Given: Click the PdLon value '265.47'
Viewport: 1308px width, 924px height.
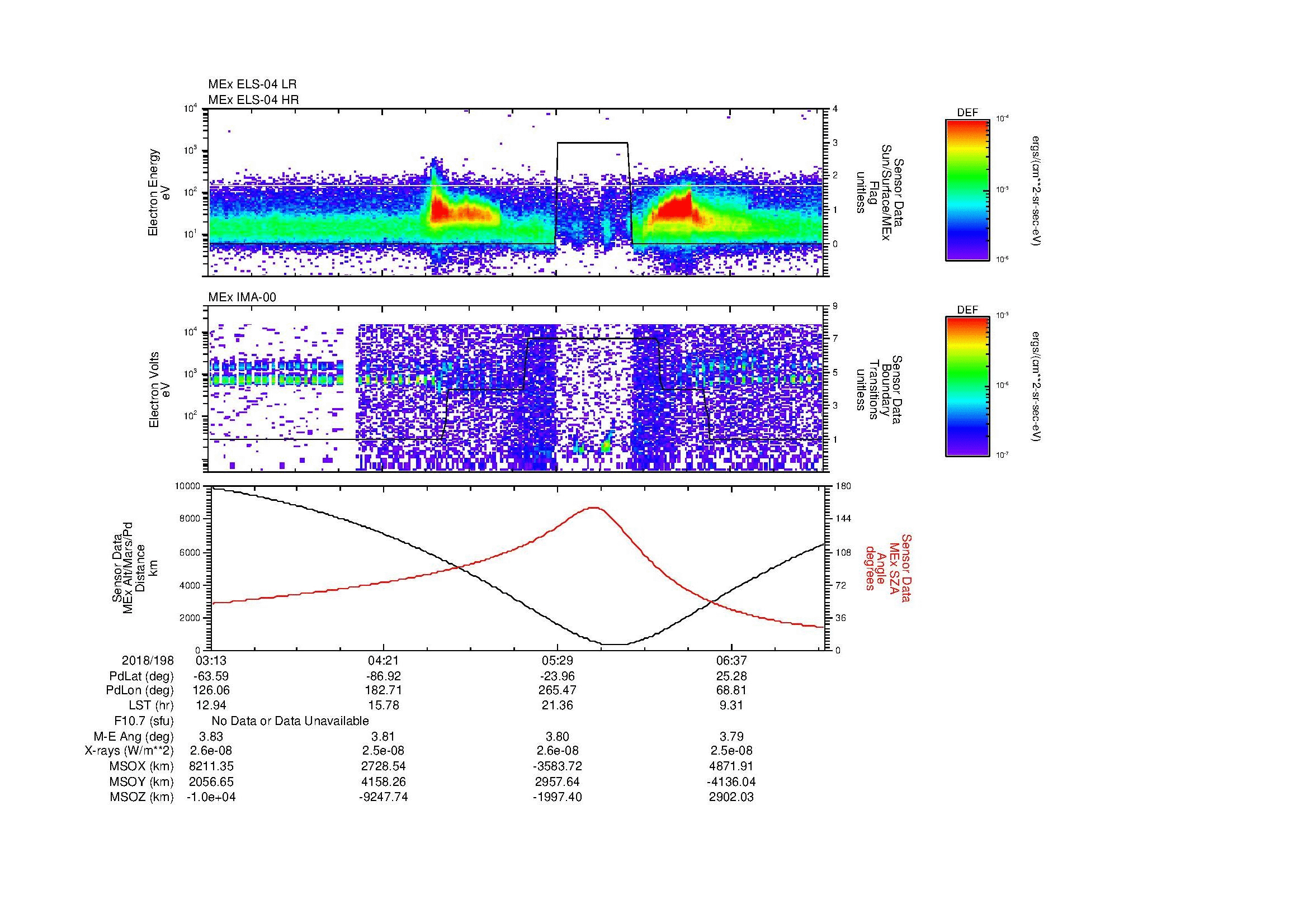Looking at the screenshot, I should pyautogui.click(x=557, y=690).
